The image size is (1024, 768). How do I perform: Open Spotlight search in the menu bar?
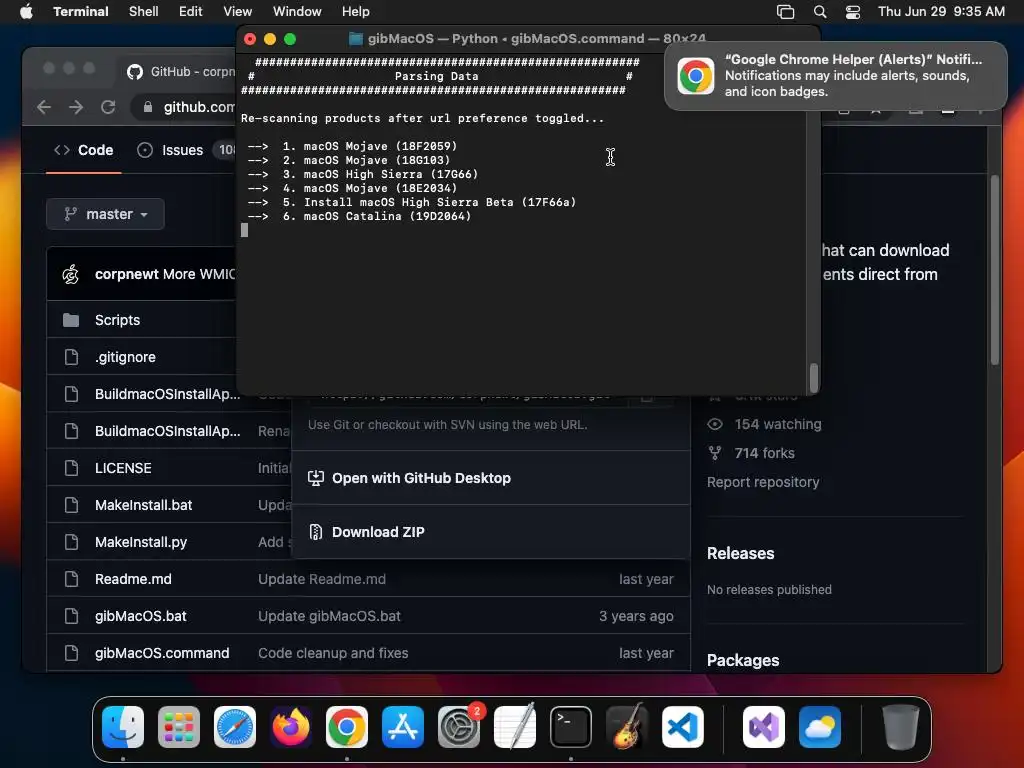click(820, 11)
